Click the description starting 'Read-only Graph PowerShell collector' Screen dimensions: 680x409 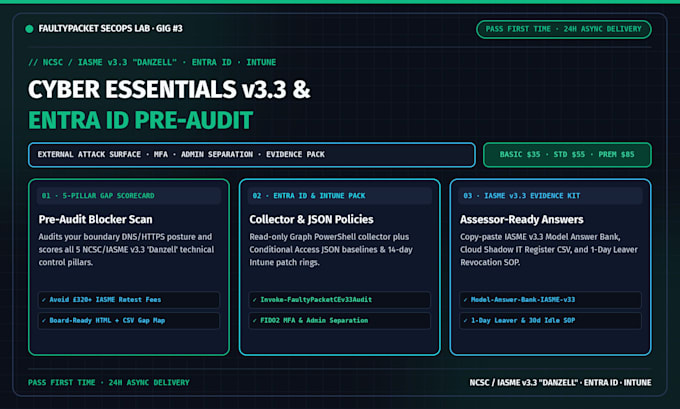click(x=331, y=249)
